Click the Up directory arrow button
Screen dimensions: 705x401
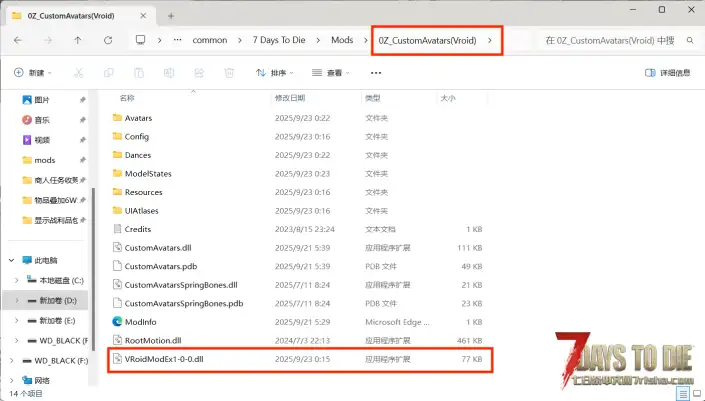click(78, 40)
